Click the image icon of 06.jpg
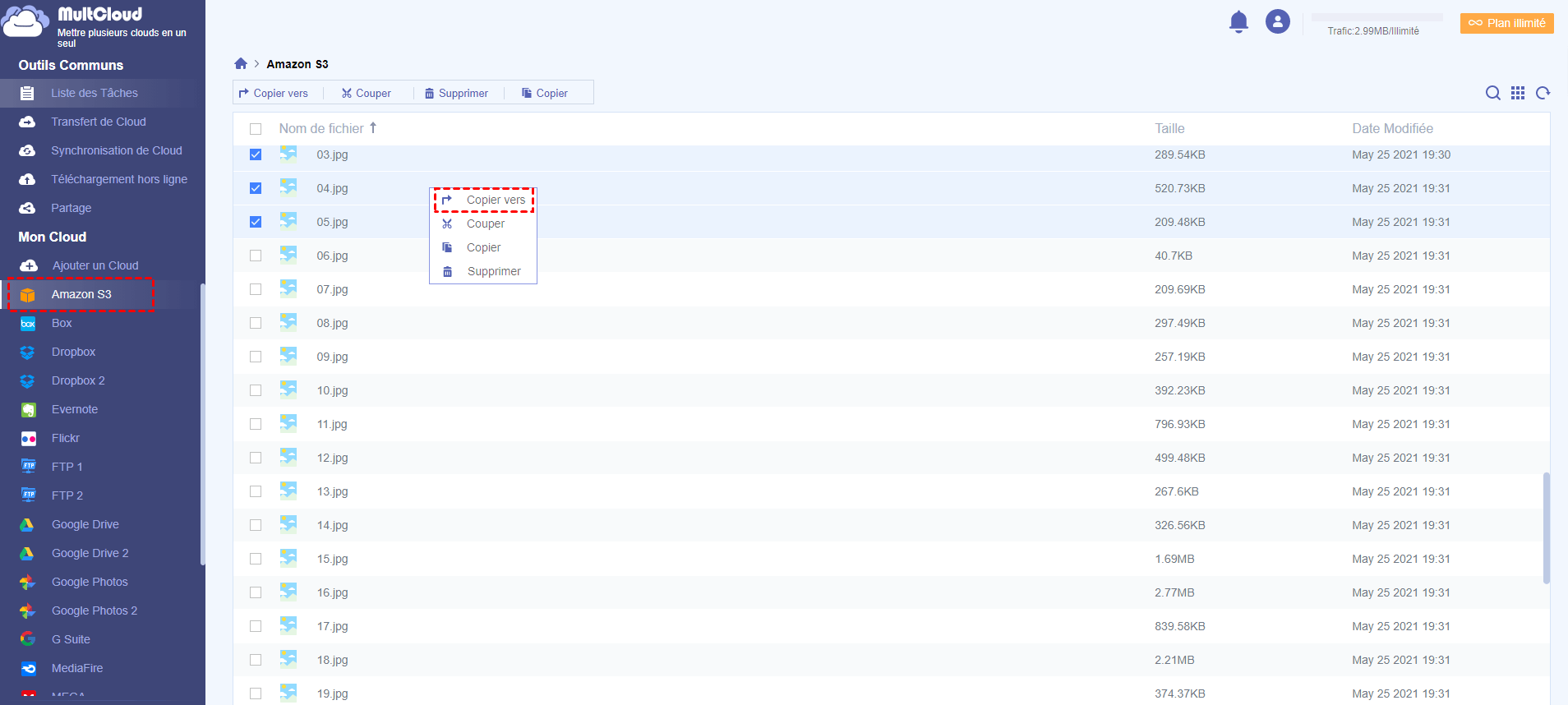This screenshot has width=1568, height=705. (288, 255)
